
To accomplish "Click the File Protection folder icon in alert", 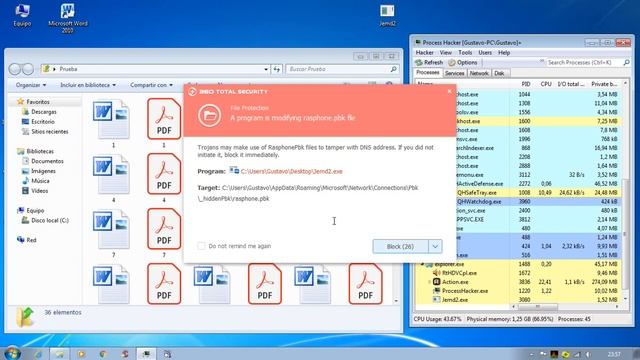I will point(210,115).
